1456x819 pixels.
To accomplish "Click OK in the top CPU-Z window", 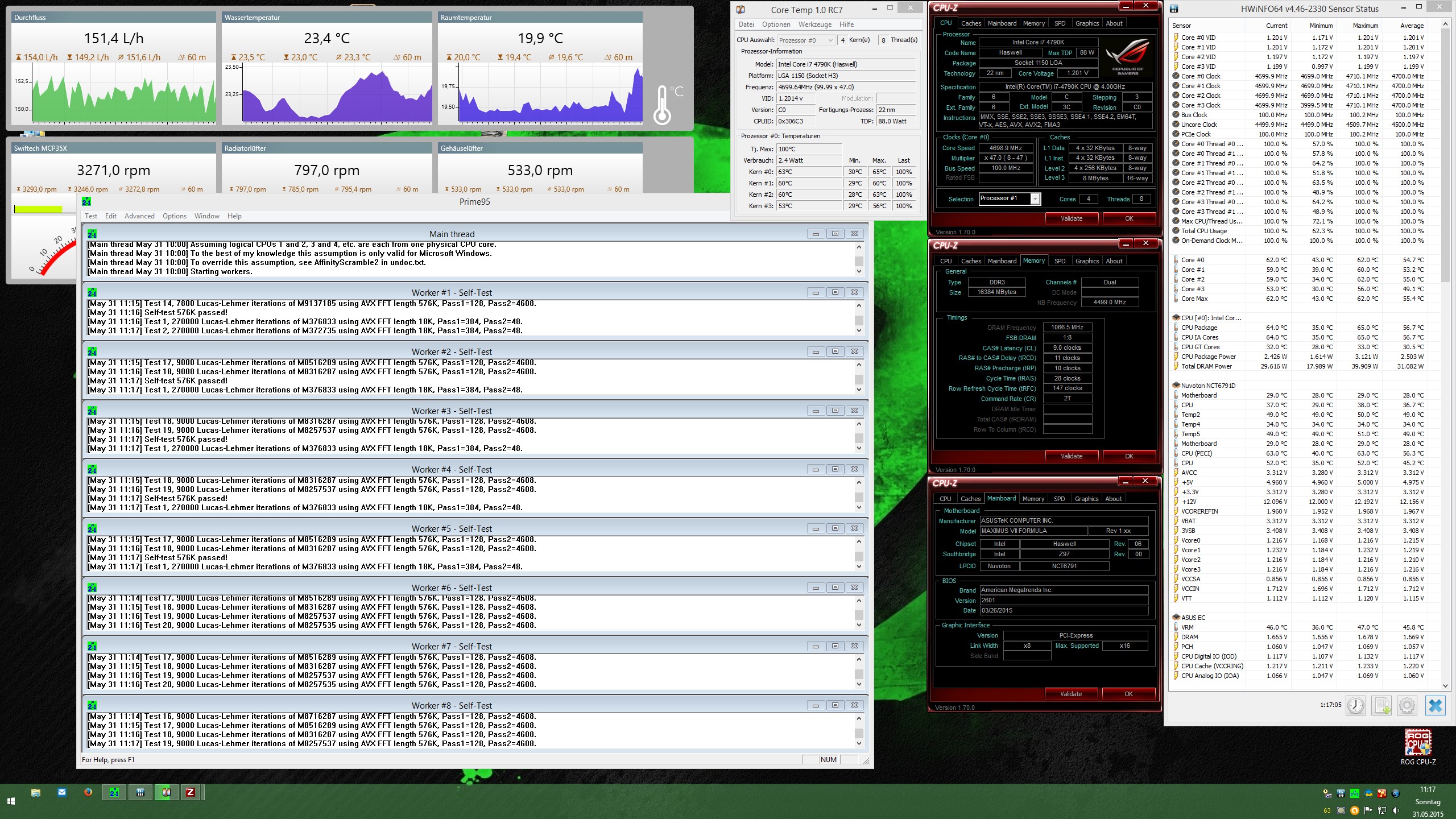I will (1129, 218).
